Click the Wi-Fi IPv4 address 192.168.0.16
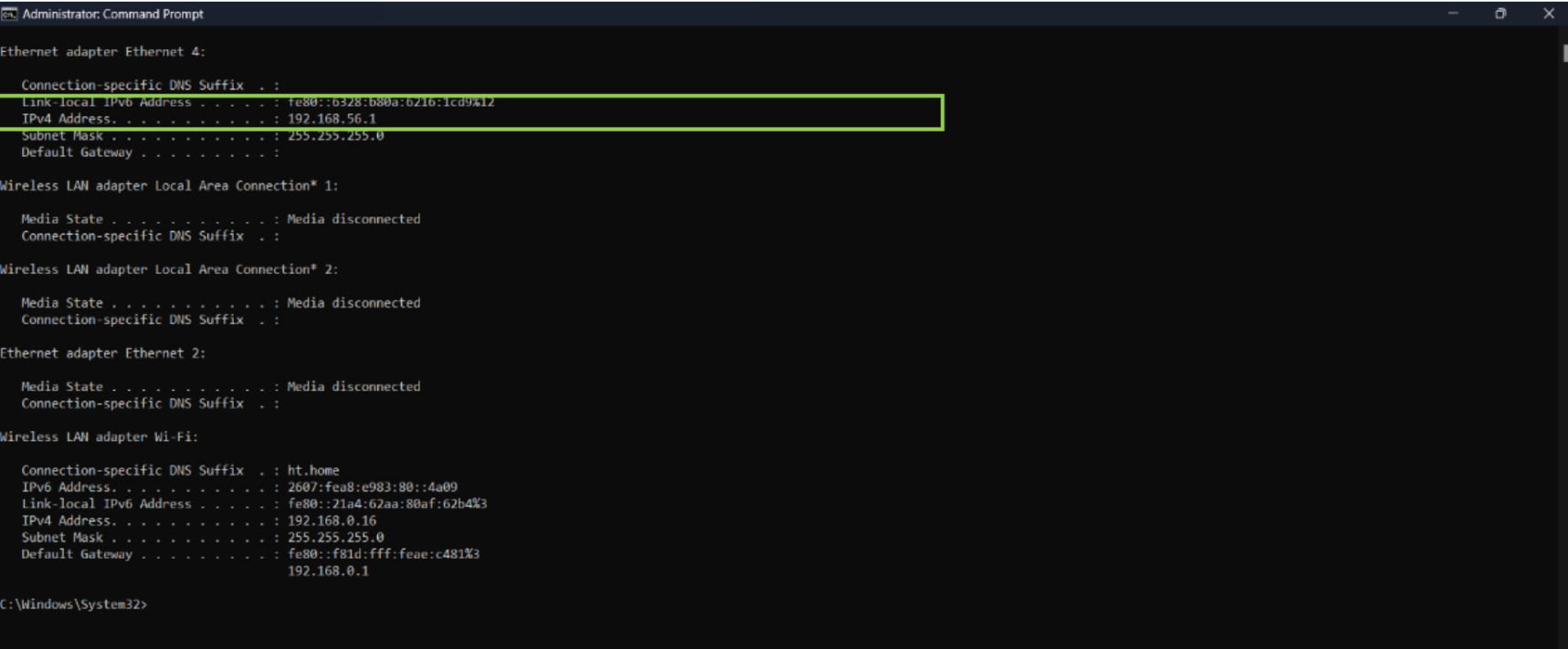 pyautogui.click(x=331, y=521)
